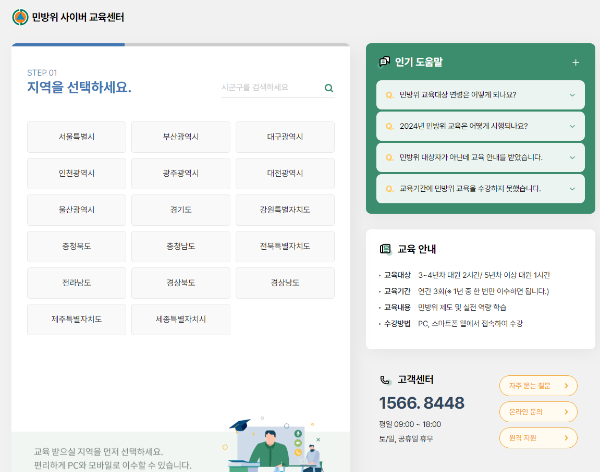
Task: Choose 제주특별자치도 region button
Action: (77, 319)
